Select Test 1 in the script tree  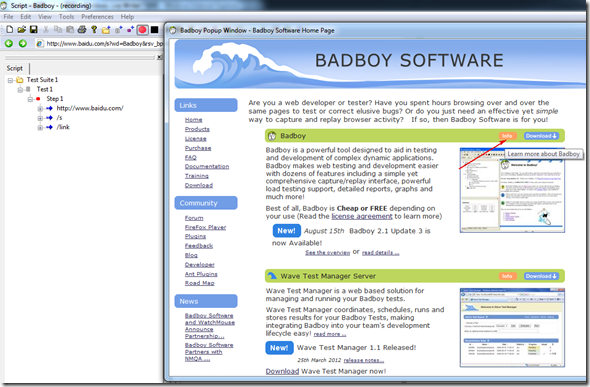44,89
